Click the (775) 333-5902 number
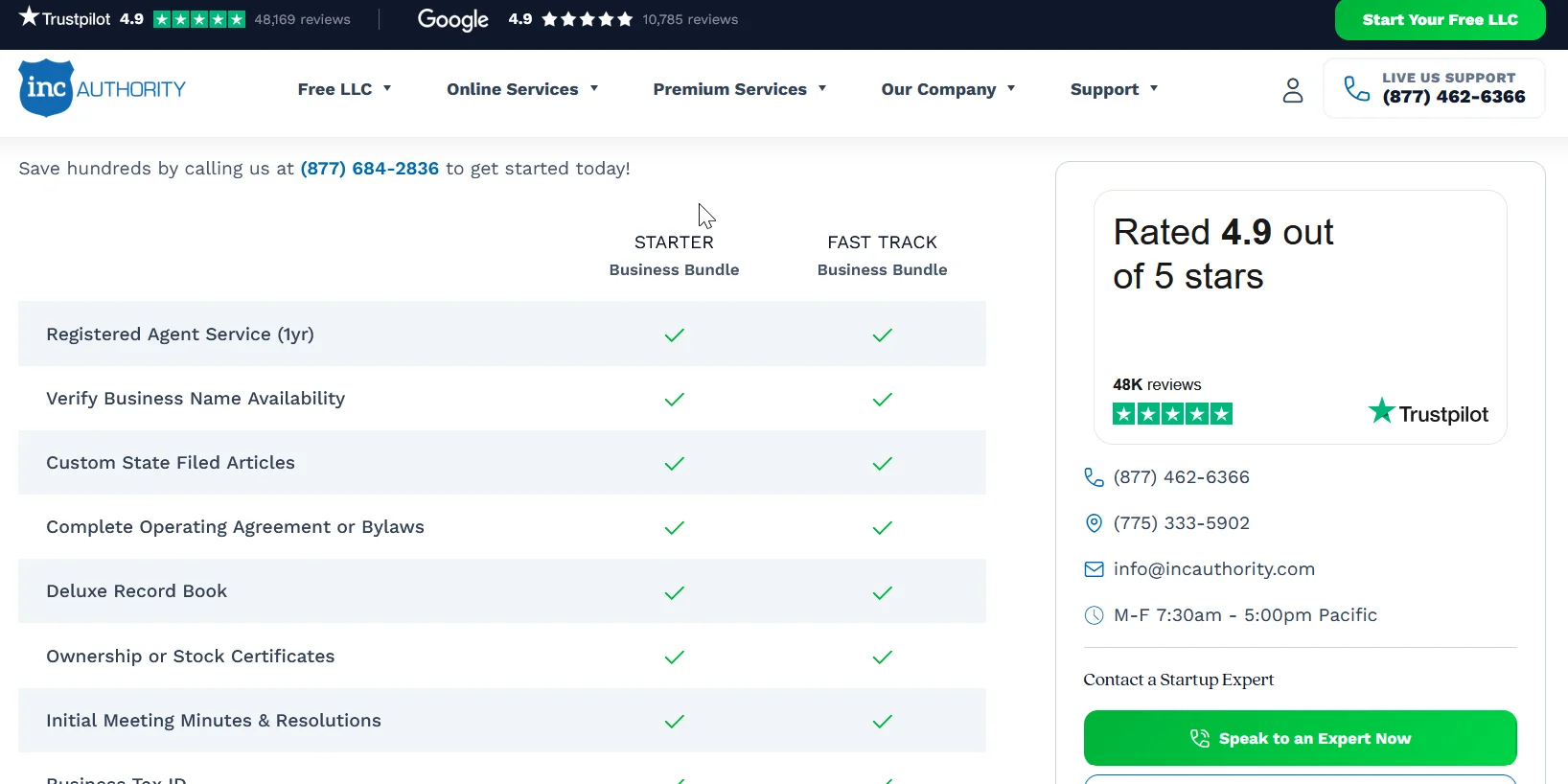Image resolution: width=1568 pixels, height=784 pixels. tap(1182, 523)
